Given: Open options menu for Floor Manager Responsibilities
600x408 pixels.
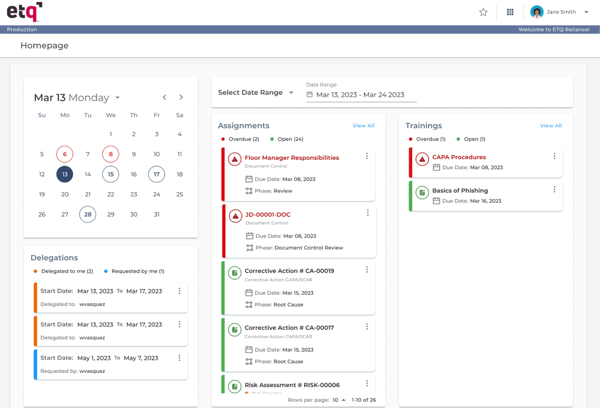Looking at the screenshot, I should click(367, 156).
